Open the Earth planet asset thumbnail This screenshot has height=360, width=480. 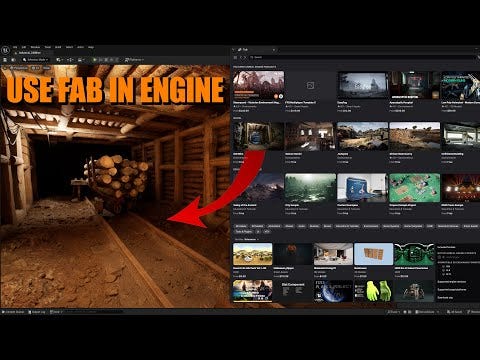tap(333, 291)
